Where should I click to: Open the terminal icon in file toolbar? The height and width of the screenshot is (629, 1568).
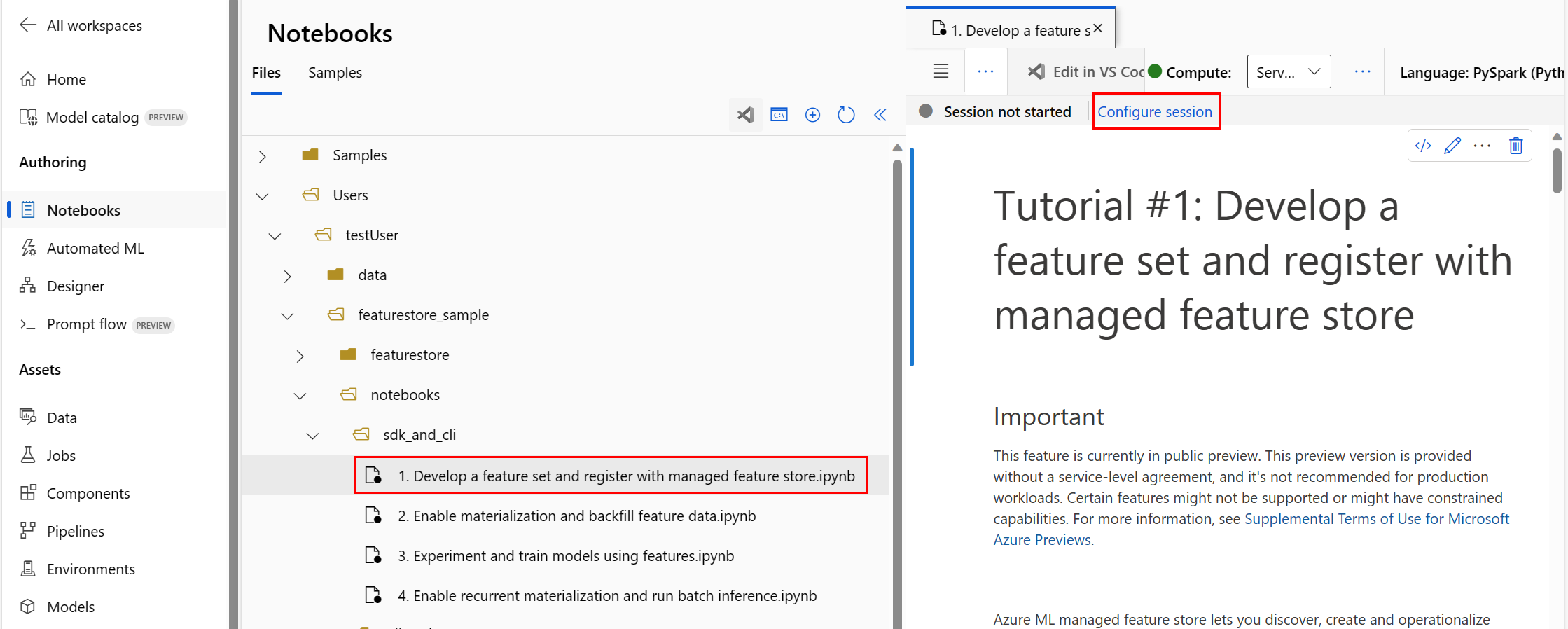[779, 115]
